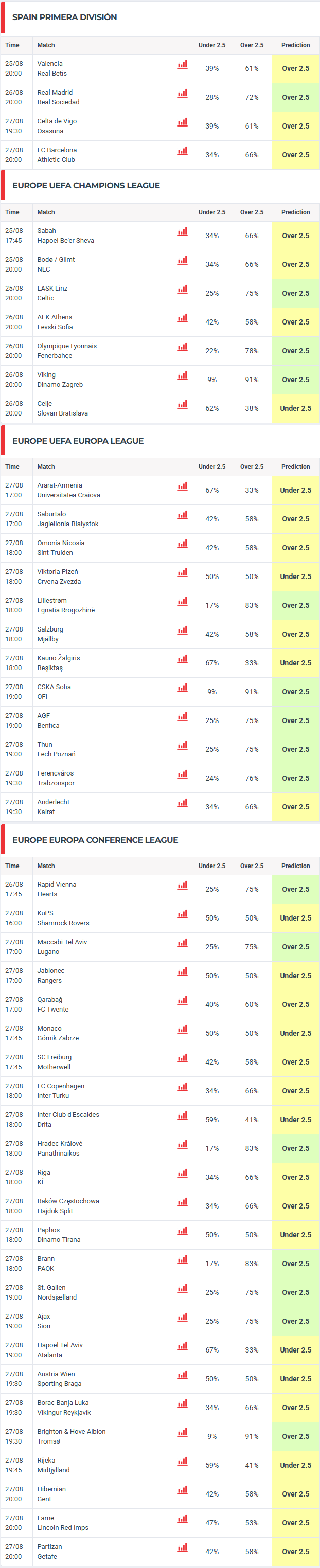320x1568 pixels.
Task: Open stats icon for Ajax vs Sion
Action: (183, 1317)
